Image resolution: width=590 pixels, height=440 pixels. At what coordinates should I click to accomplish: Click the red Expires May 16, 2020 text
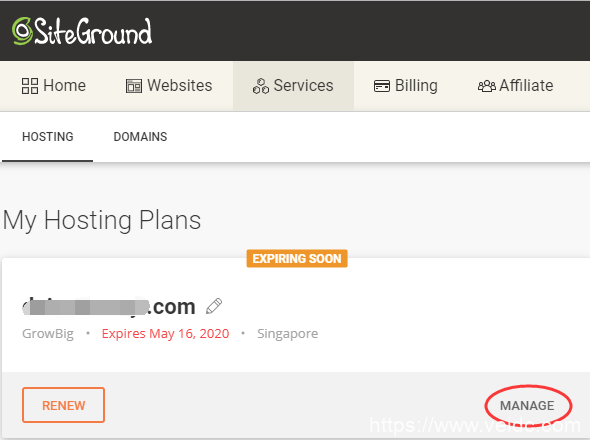click(x=165, y=333)
